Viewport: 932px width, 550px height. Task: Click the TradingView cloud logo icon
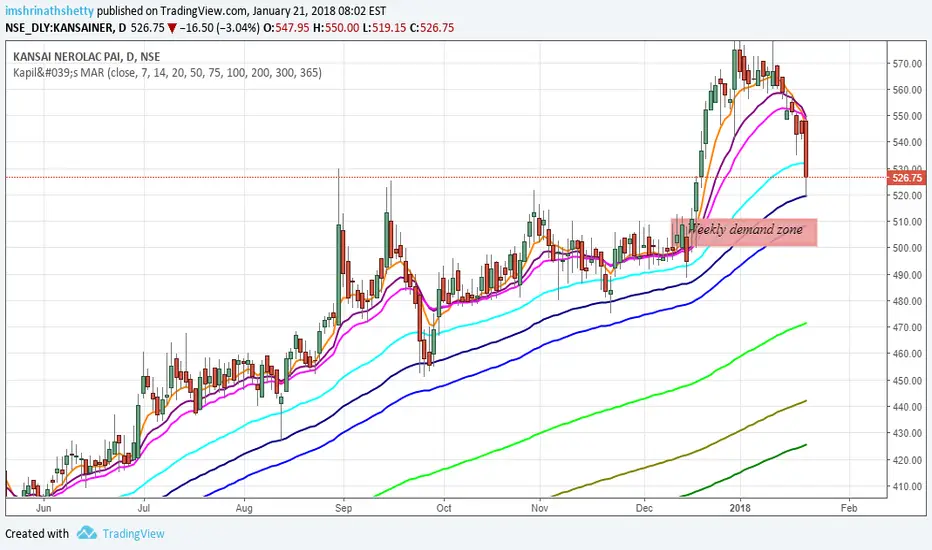point(87,532)
